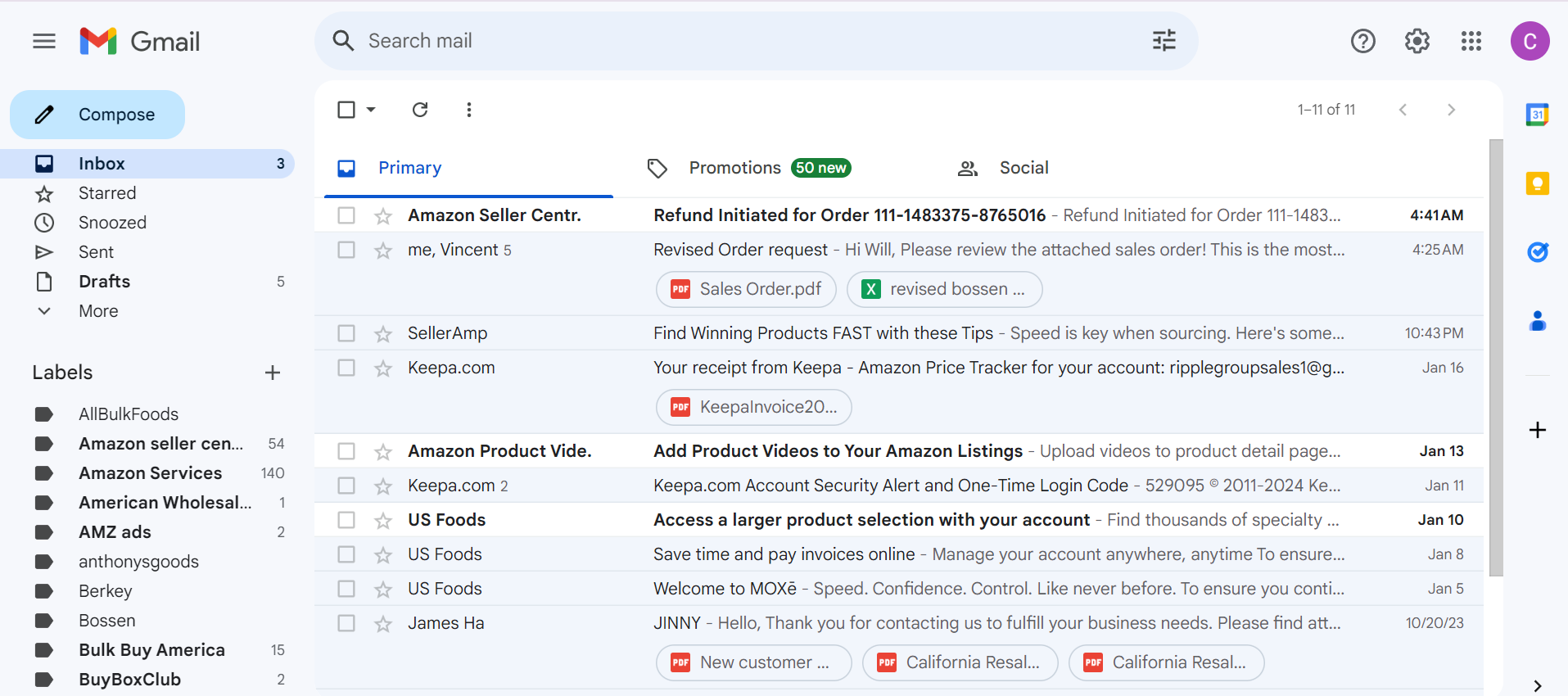
Task: Open the Support help icon
Action: tap(1362, 41)
